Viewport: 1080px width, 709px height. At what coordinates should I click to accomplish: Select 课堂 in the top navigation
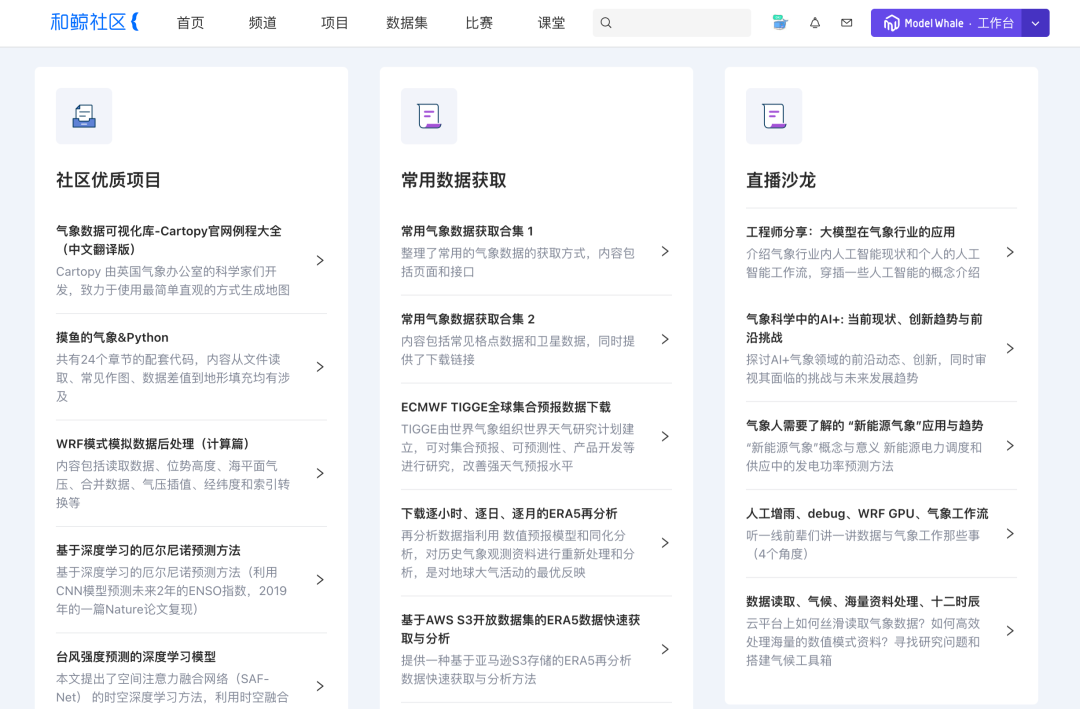coord(551,22)
